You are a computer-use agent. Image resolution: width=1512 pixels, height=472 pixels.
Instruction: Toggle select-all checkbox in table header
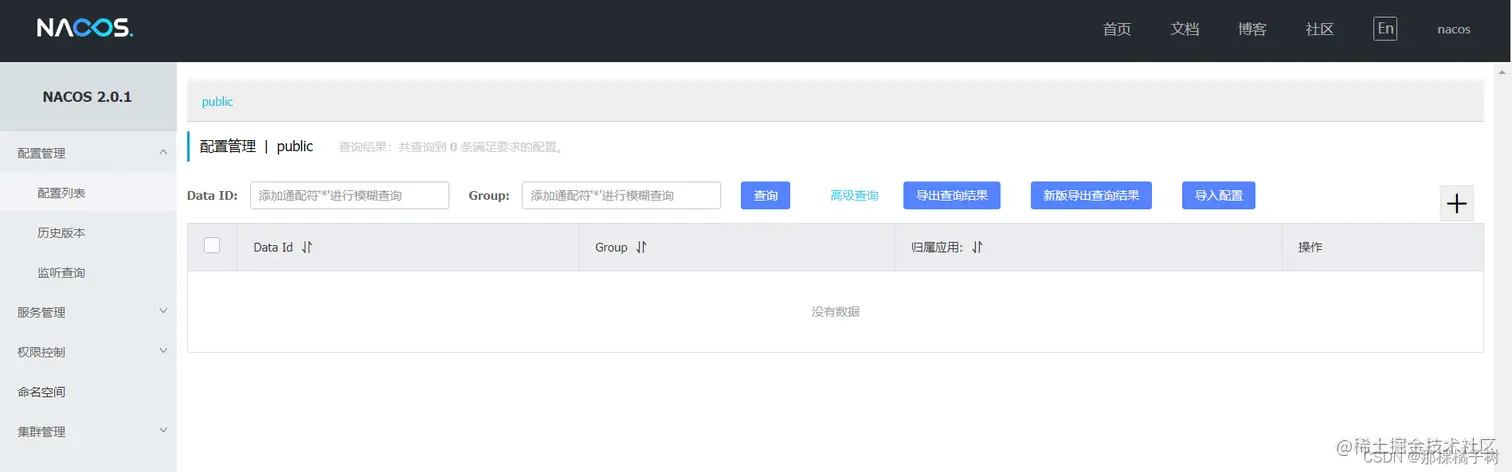coord(212,245)
